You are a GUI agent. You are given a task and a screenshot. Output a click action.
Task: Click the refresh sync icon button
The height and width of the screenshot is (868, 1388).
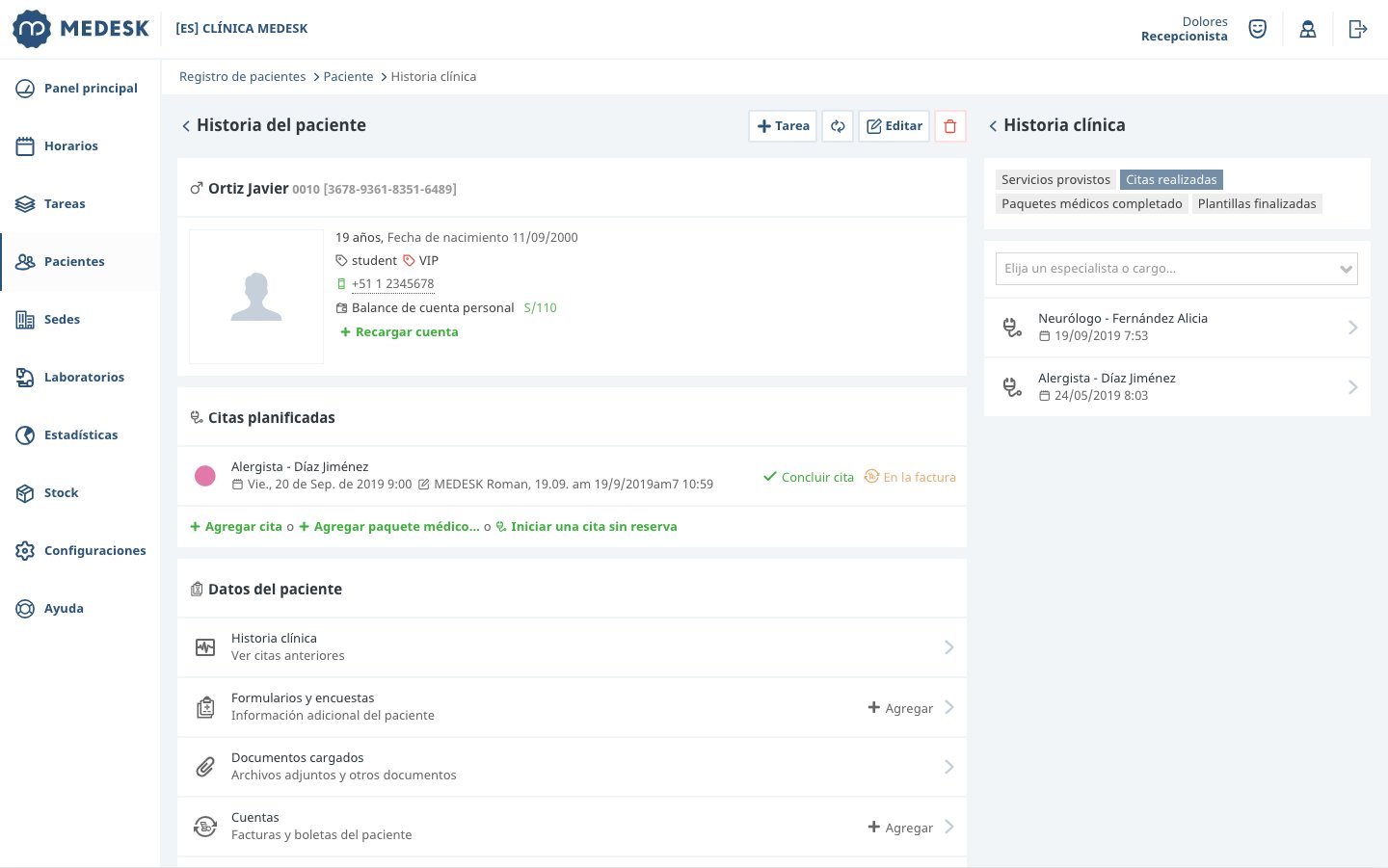[838, 126]
